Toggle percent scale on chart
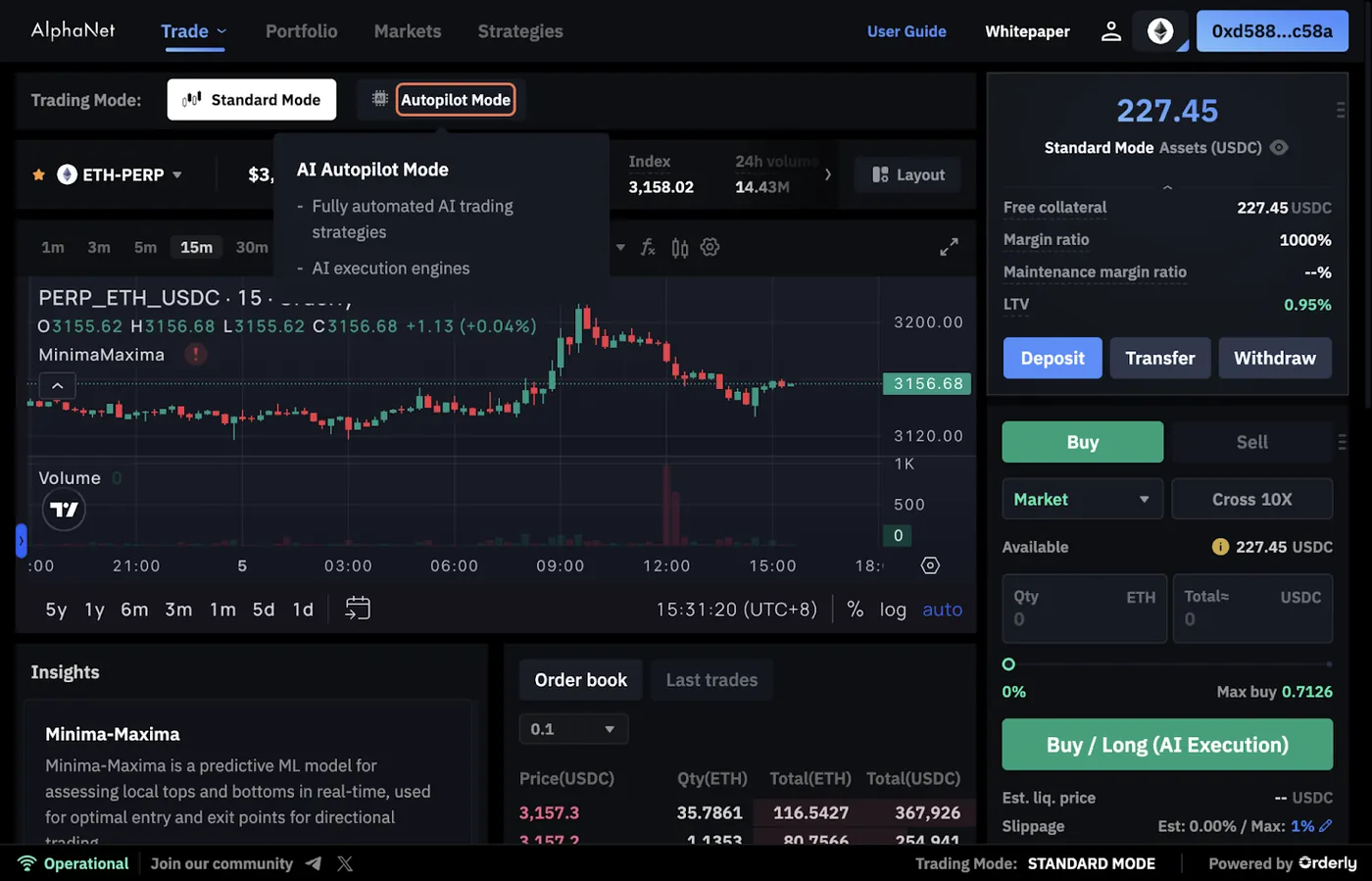This screenshot has height=881, width=1372. pos(856,610)
